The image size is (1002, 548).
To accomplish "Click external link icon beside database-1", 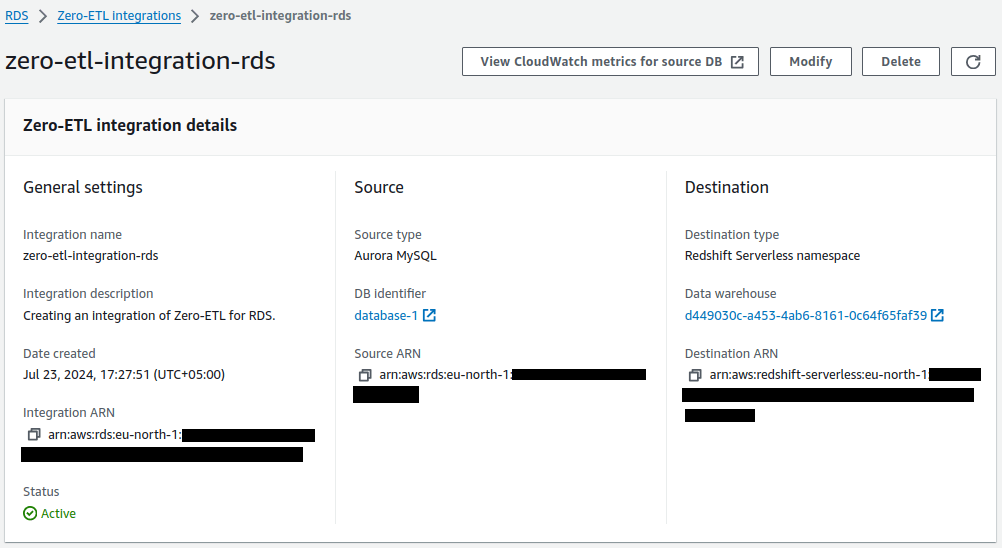I will pos(429,315).
